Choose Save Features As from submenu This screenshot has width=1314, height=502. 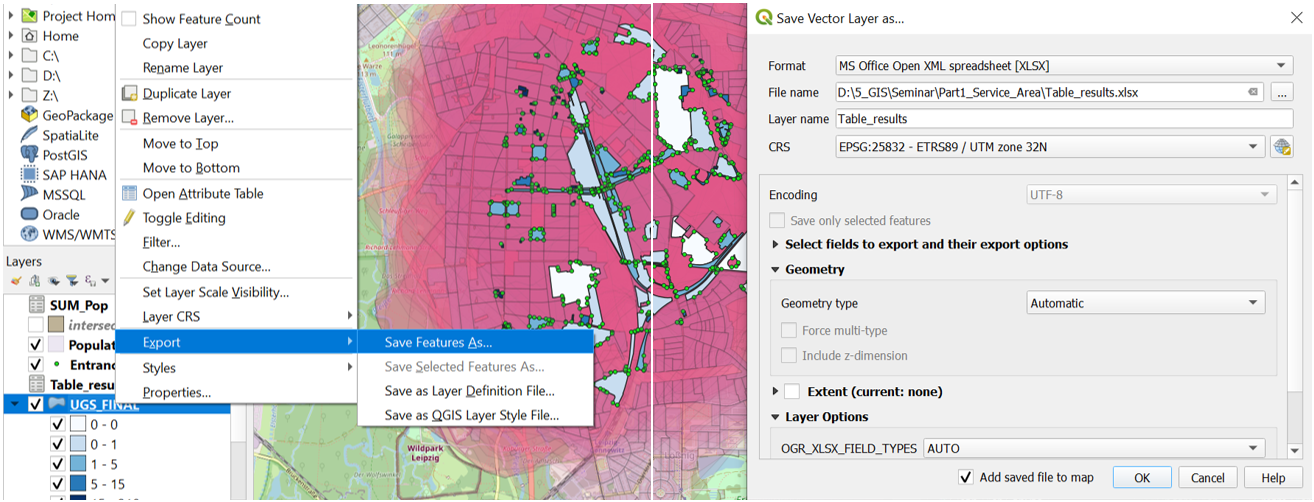click(x=438, y=342)
